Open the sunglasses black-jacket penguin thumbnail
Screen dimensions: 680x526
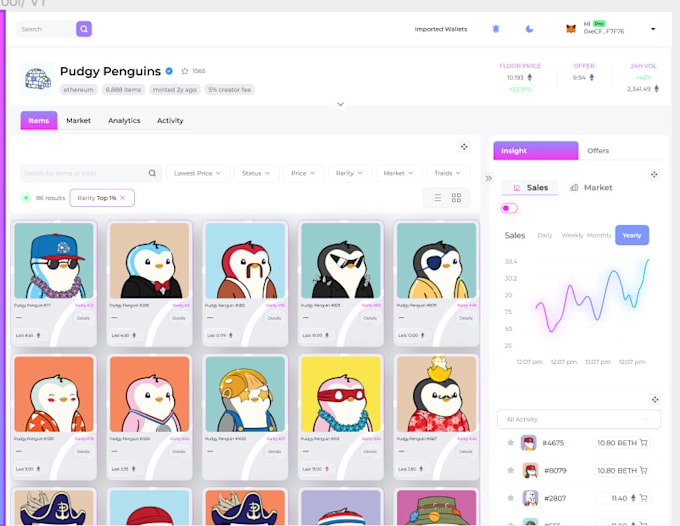(340, 261)
